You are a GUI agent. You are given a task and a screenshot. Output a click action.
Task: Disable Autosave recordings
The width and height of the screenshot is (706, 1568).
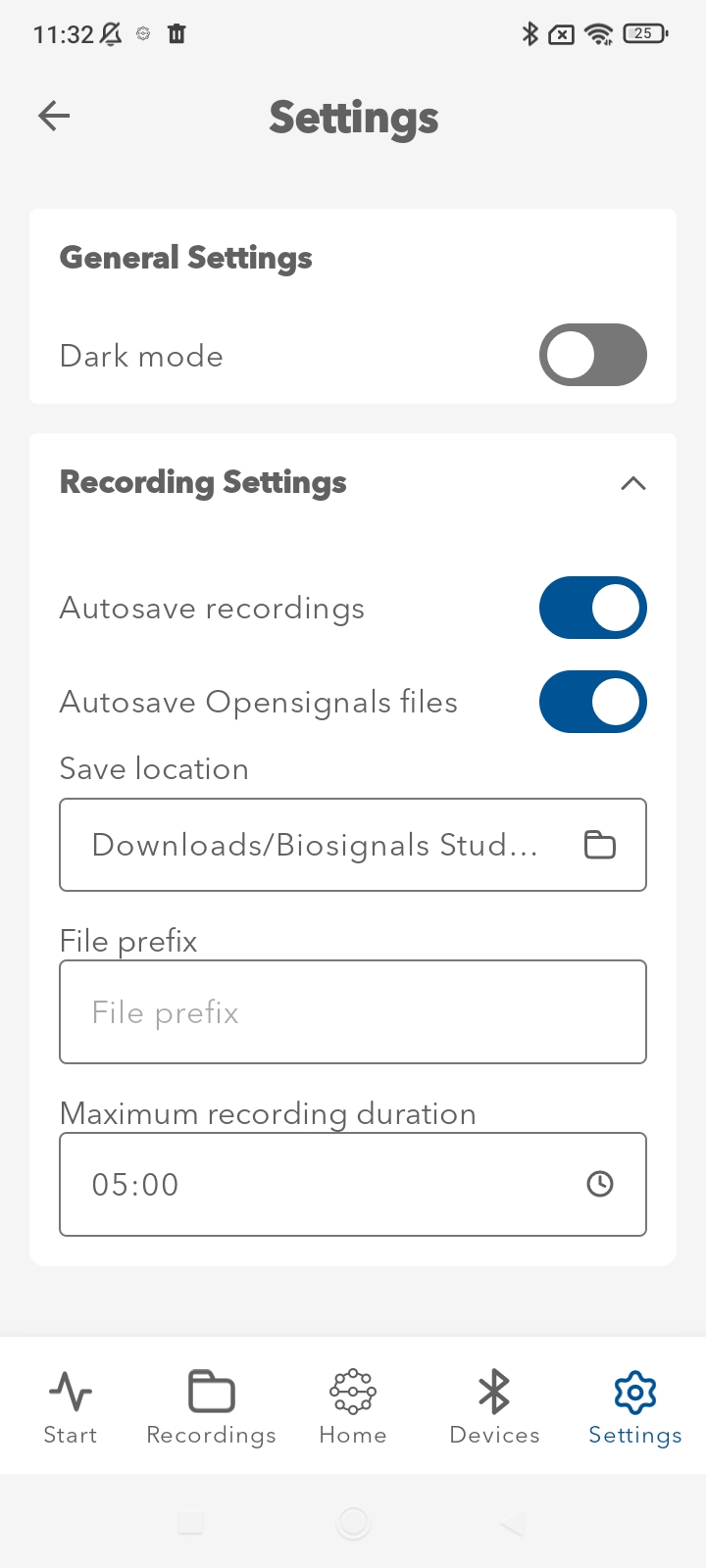592,608
